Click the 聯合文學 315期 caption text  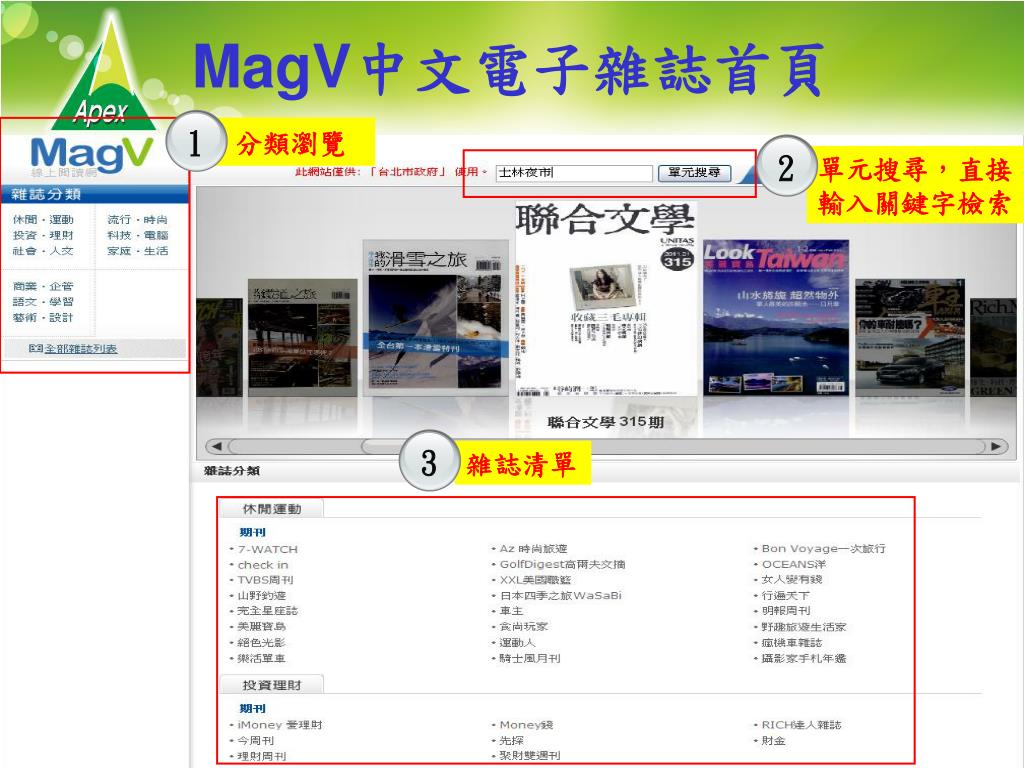tap(605, 423)
